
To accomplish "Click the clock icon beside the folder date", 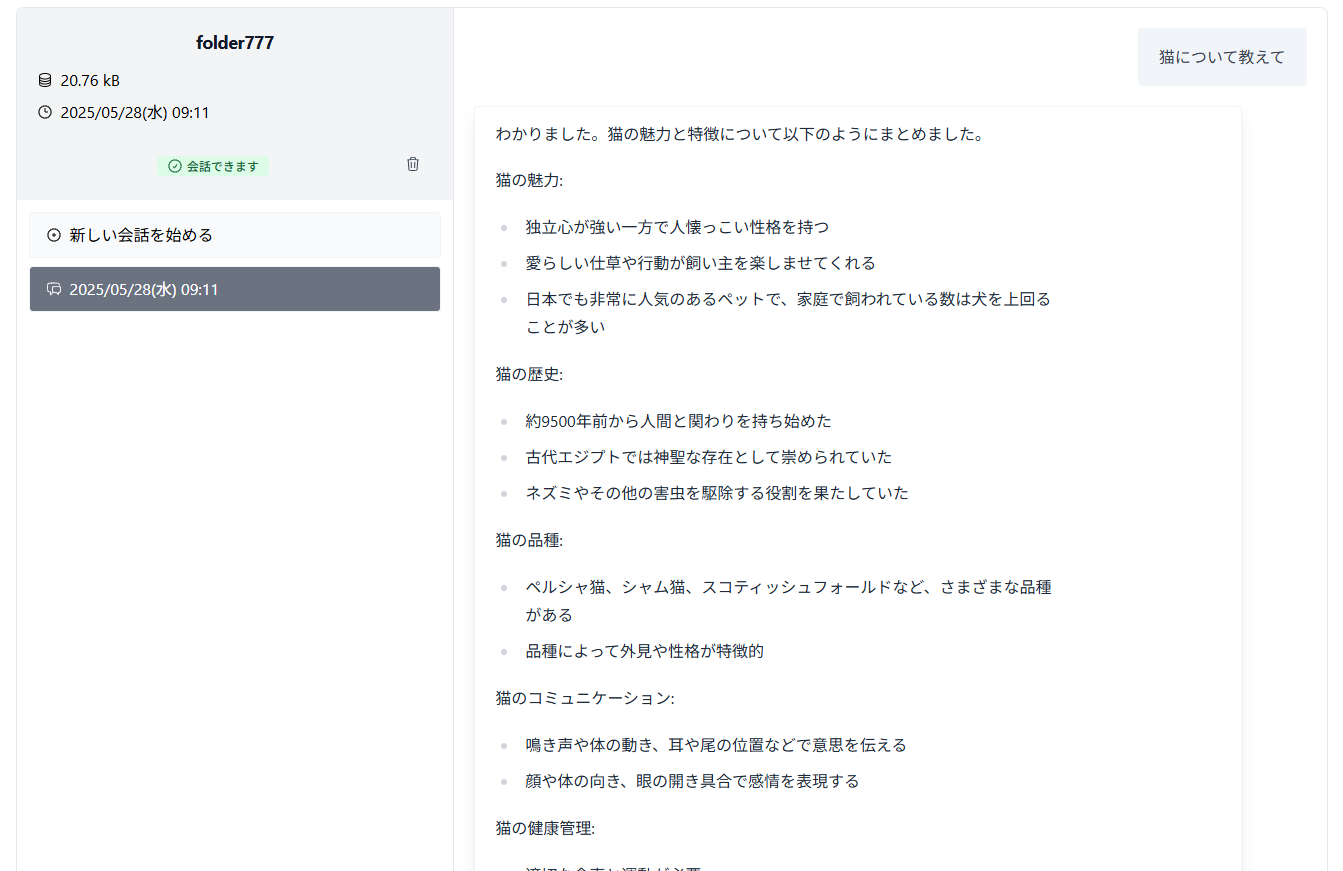I will pyautogui.click(x=44, y=112).
